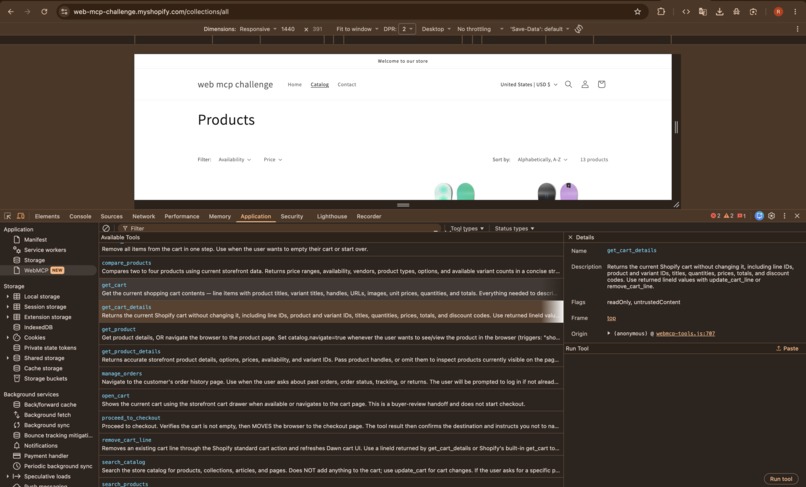Open the store shopping cart icon
This screenshot has width=806, height=487.
(601, 84)
